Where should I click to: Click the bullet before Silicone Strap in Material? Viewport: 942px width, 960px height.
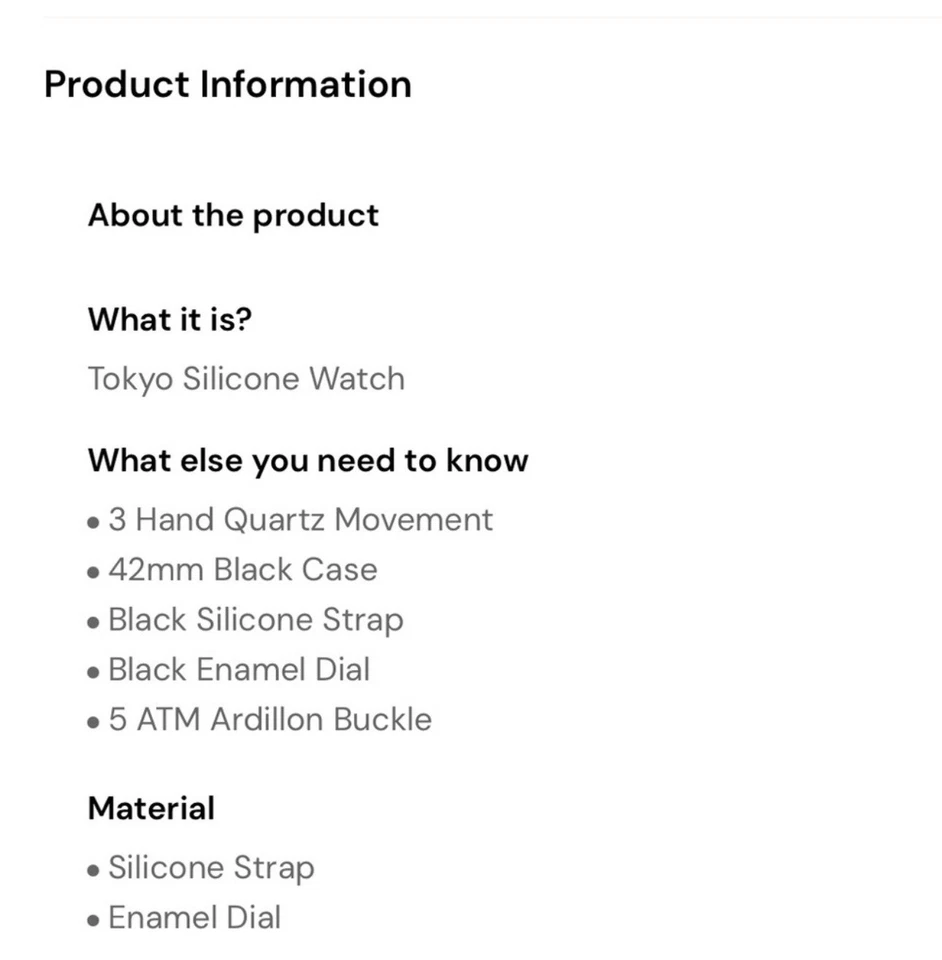coord(93,870)
